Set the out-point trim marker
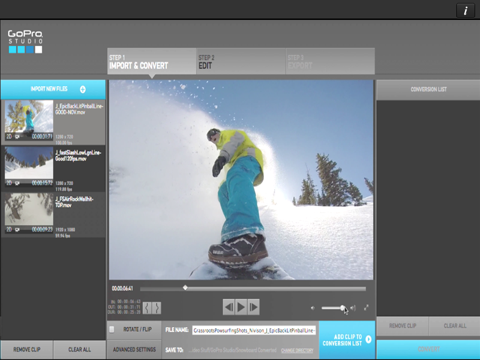The width and height of the screenshot is (480, 360). pos(157,308)
